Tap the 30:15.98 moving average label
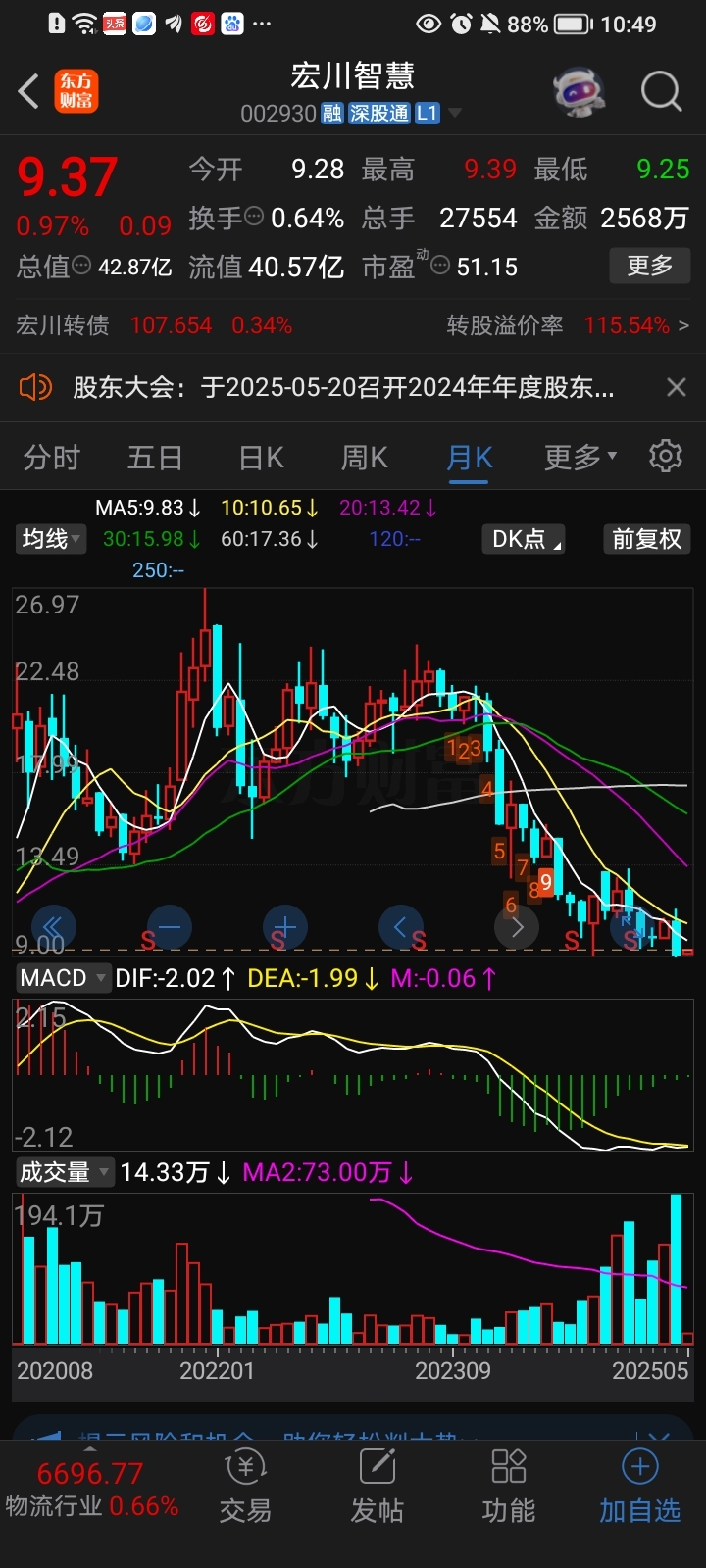This screenshot has width=706, height=1568. click(x=152, y=539)
